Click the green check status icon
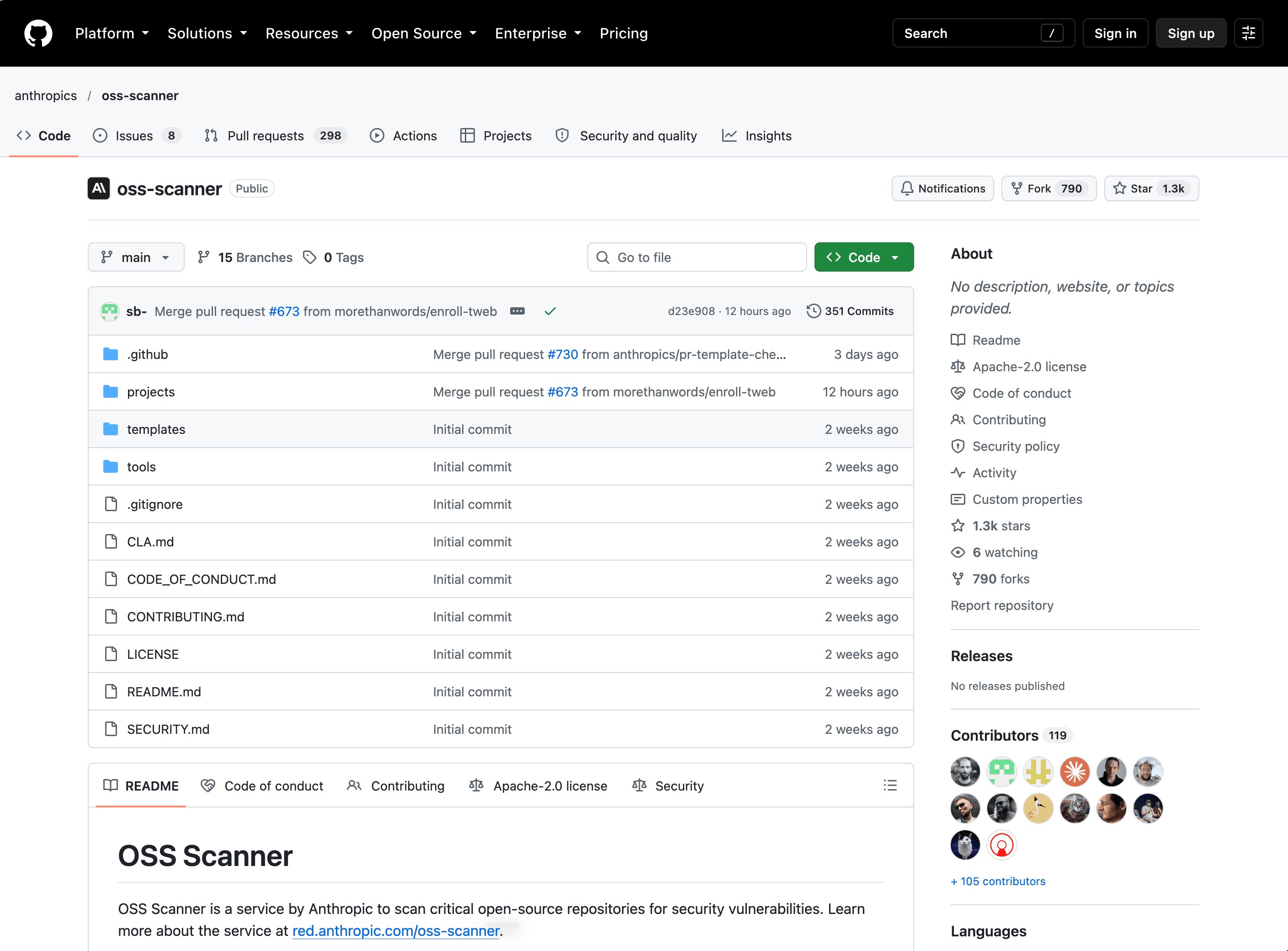1288x951 pixels. (550, 311)
